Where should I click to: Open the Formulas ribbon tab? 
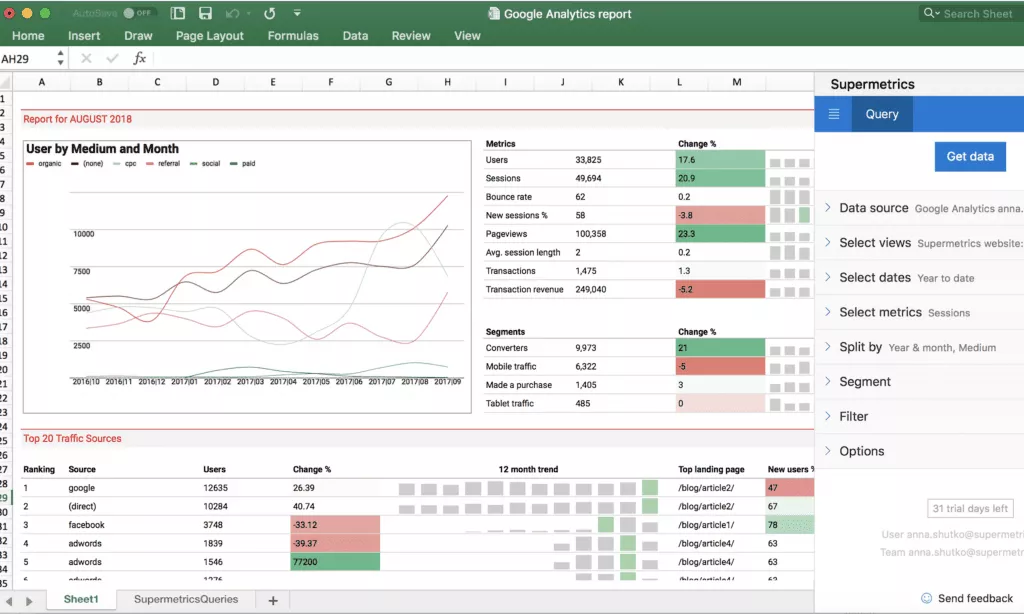(x=293, y=36)
